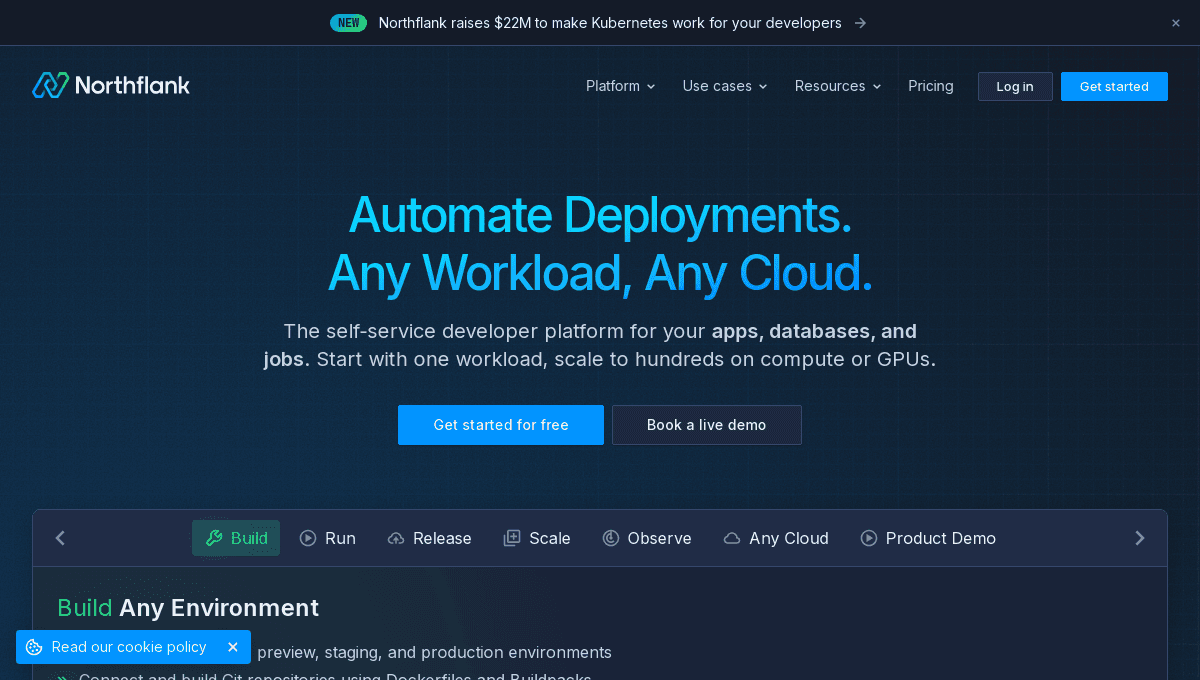Click the right carousel arrow
The image size is (1200, 680).
(x=1140, y=538)
